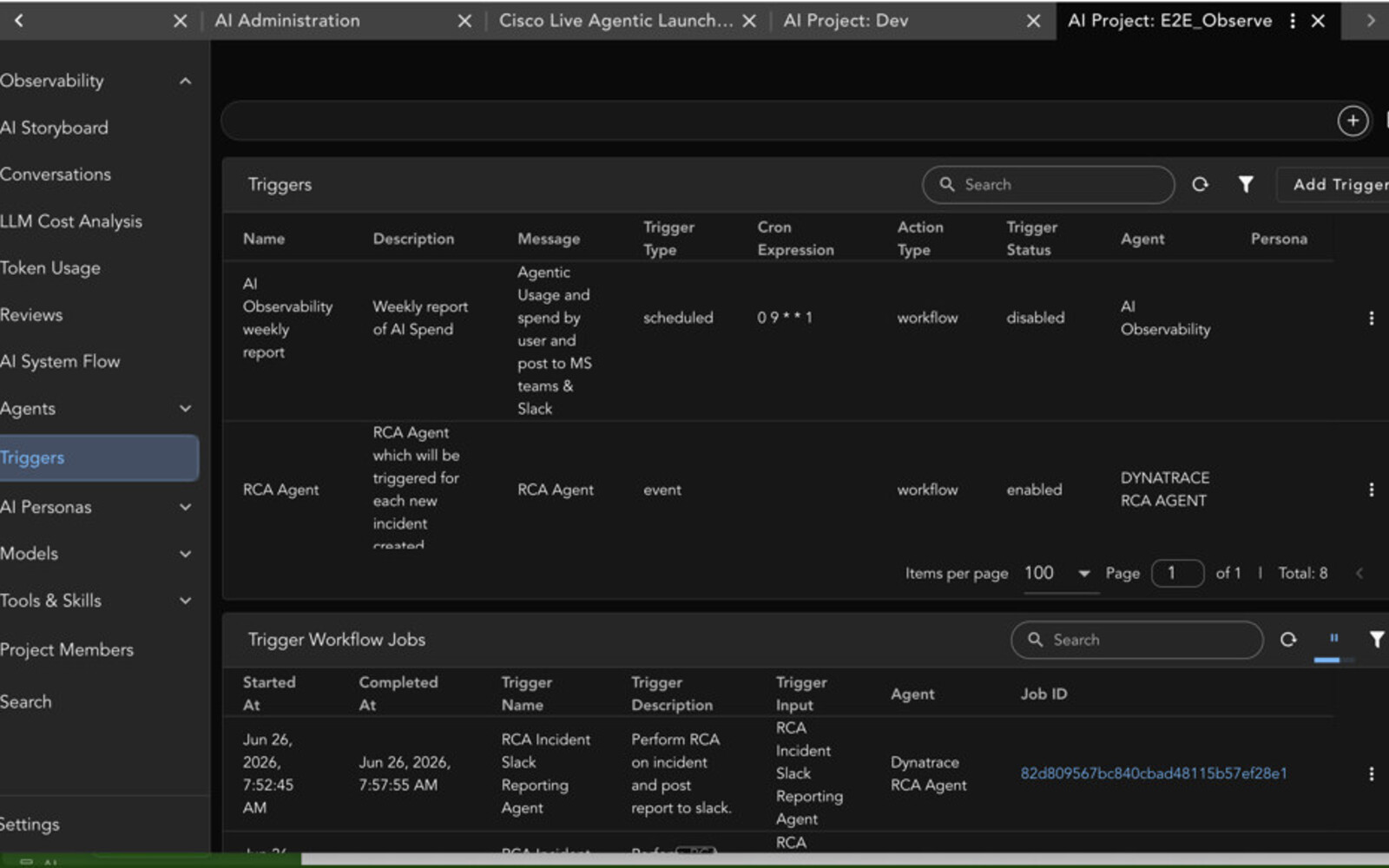This screenshot has height=868, width=1389.
Task: Switch to Cisco Live Agentic Launch tab
Action: pos(616,21)
